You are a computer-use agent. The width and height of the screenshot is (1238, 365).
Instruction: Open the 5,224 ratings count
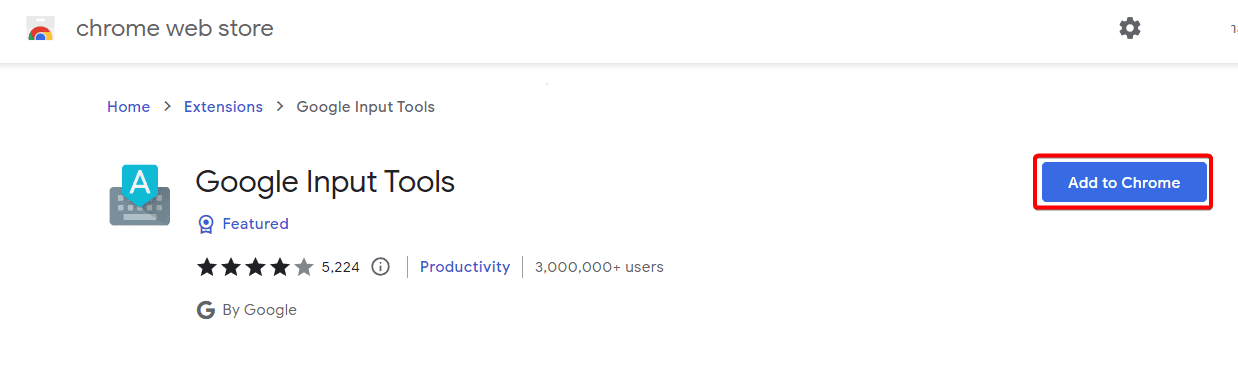(x=341, y=267)
